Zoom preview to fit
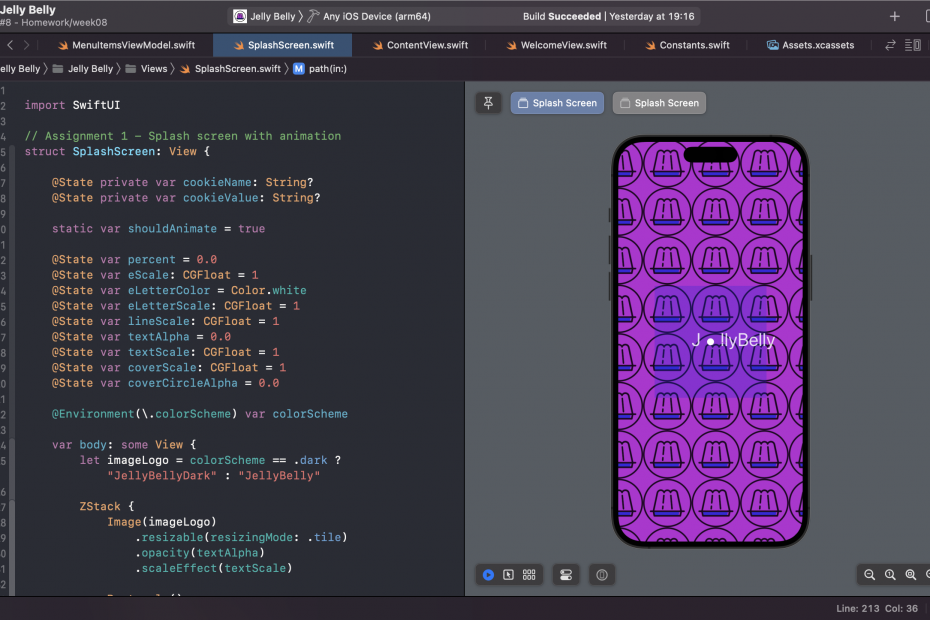 coord(911,575)
